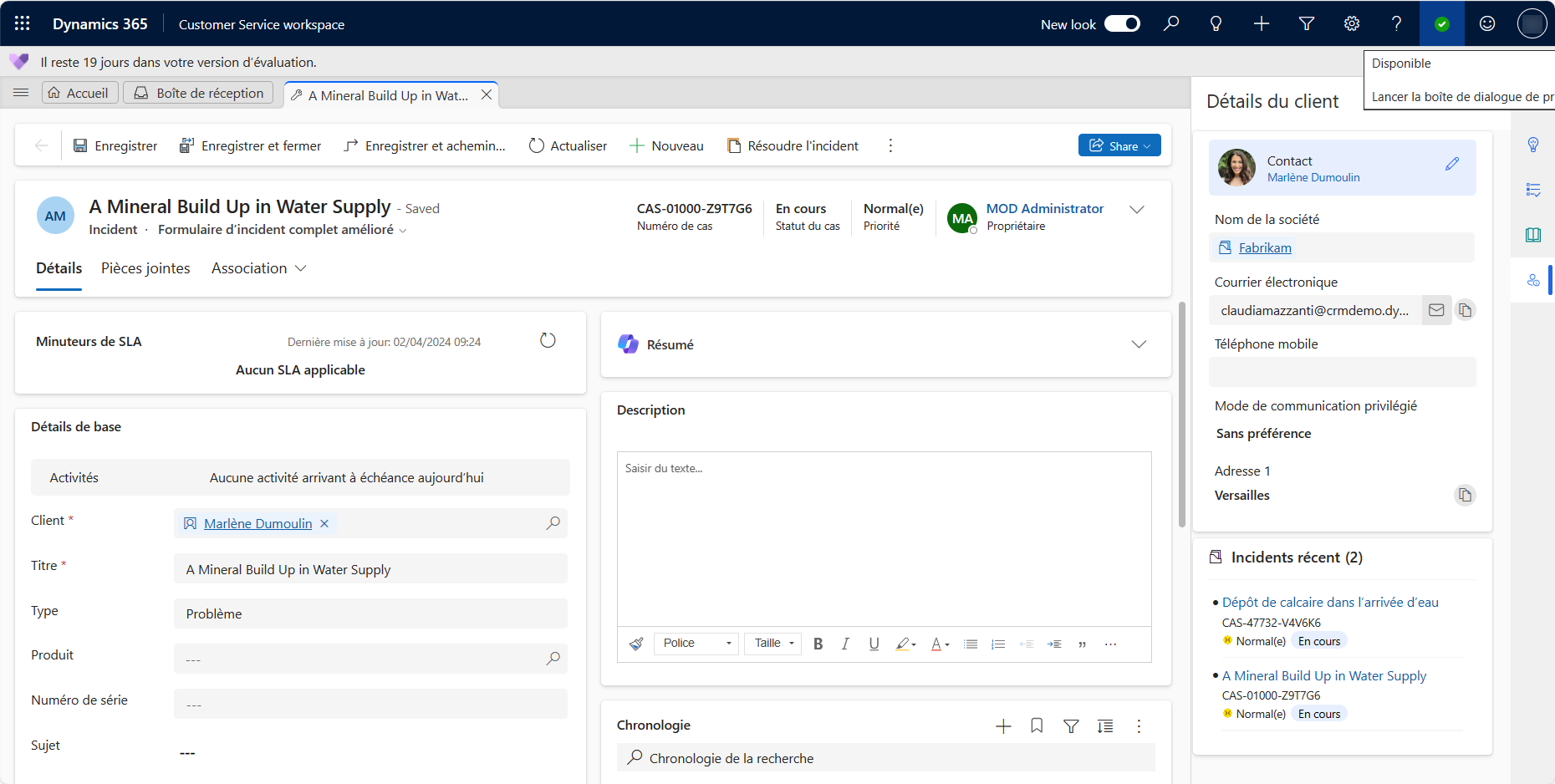Close the A Mineral Build Up tab
This screenshot has width=1555, height=784.
486,95
